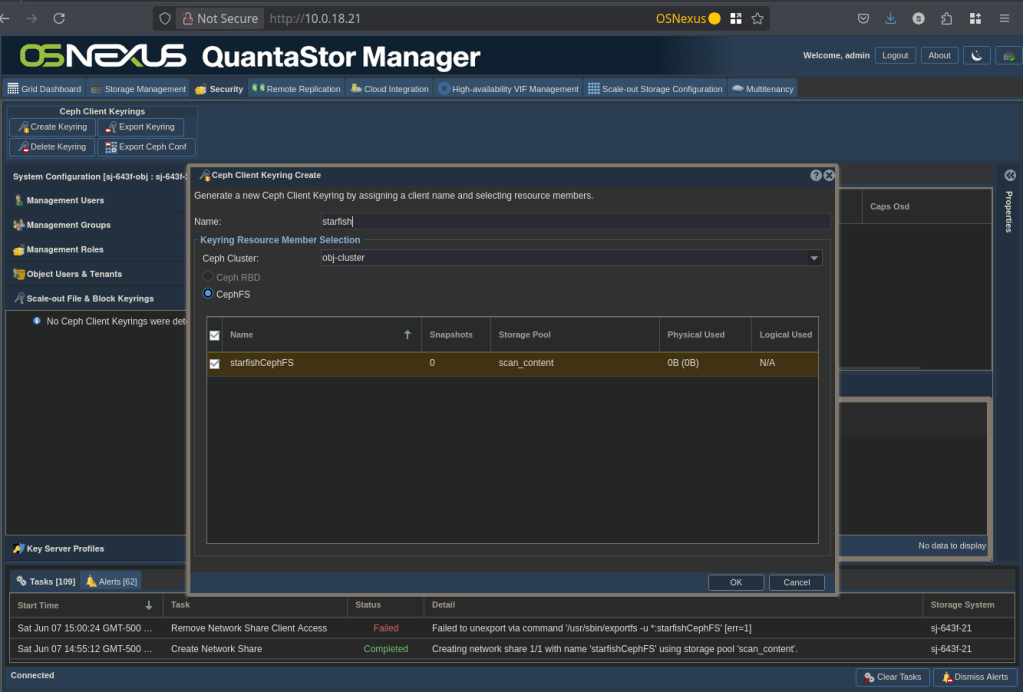Expand the Management Users section

click(x=65, y=200)
